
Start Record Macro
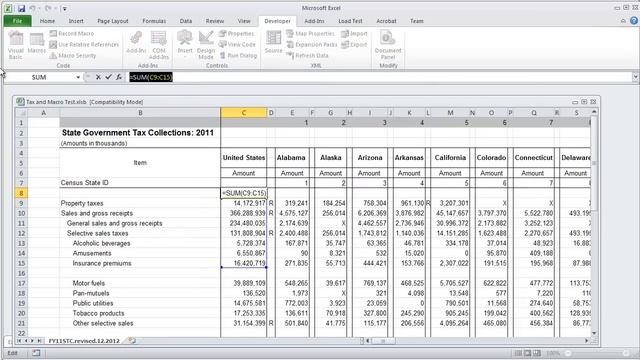[x=72, y=33]
